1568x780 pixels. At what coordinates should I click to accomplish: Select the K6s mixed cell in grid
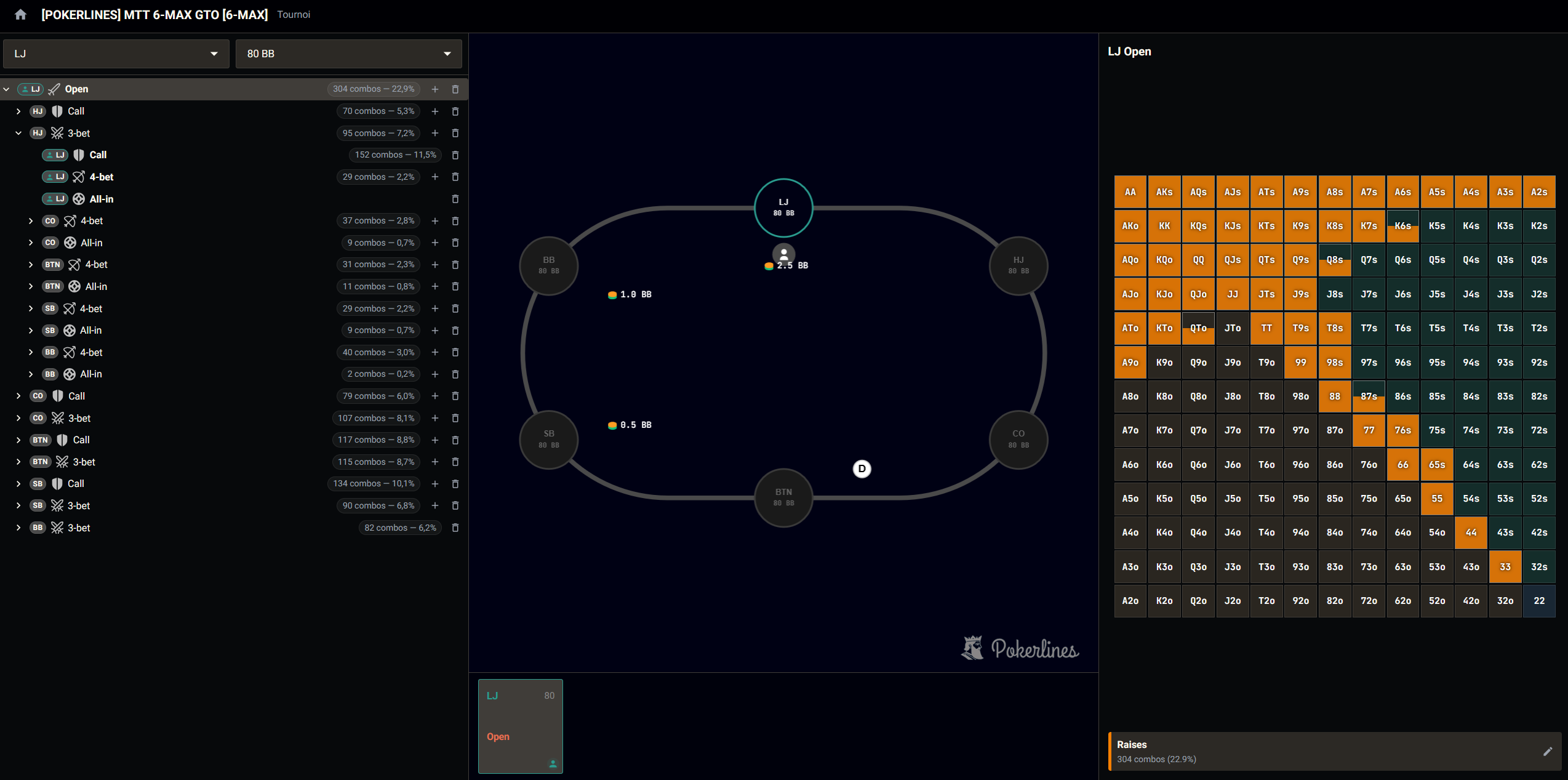(x=1402, y=226)
